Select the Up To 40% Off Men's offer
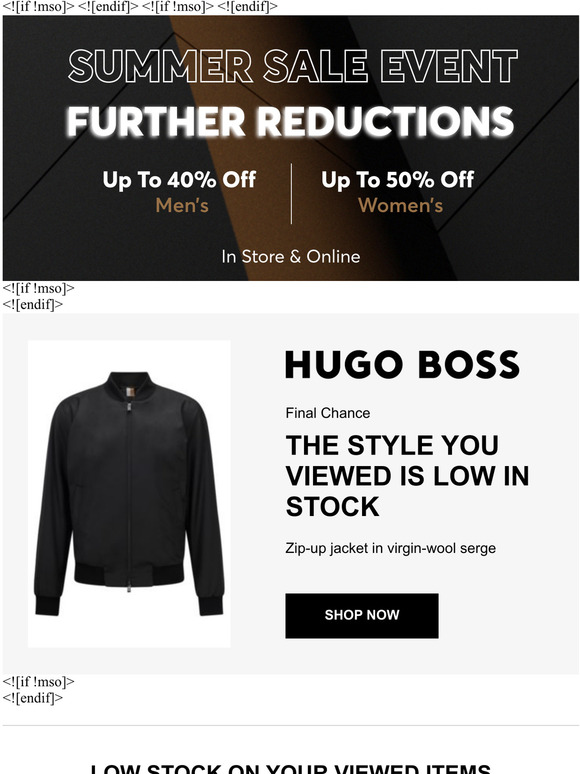The image size is (580, 774). [x=179, y=192]
